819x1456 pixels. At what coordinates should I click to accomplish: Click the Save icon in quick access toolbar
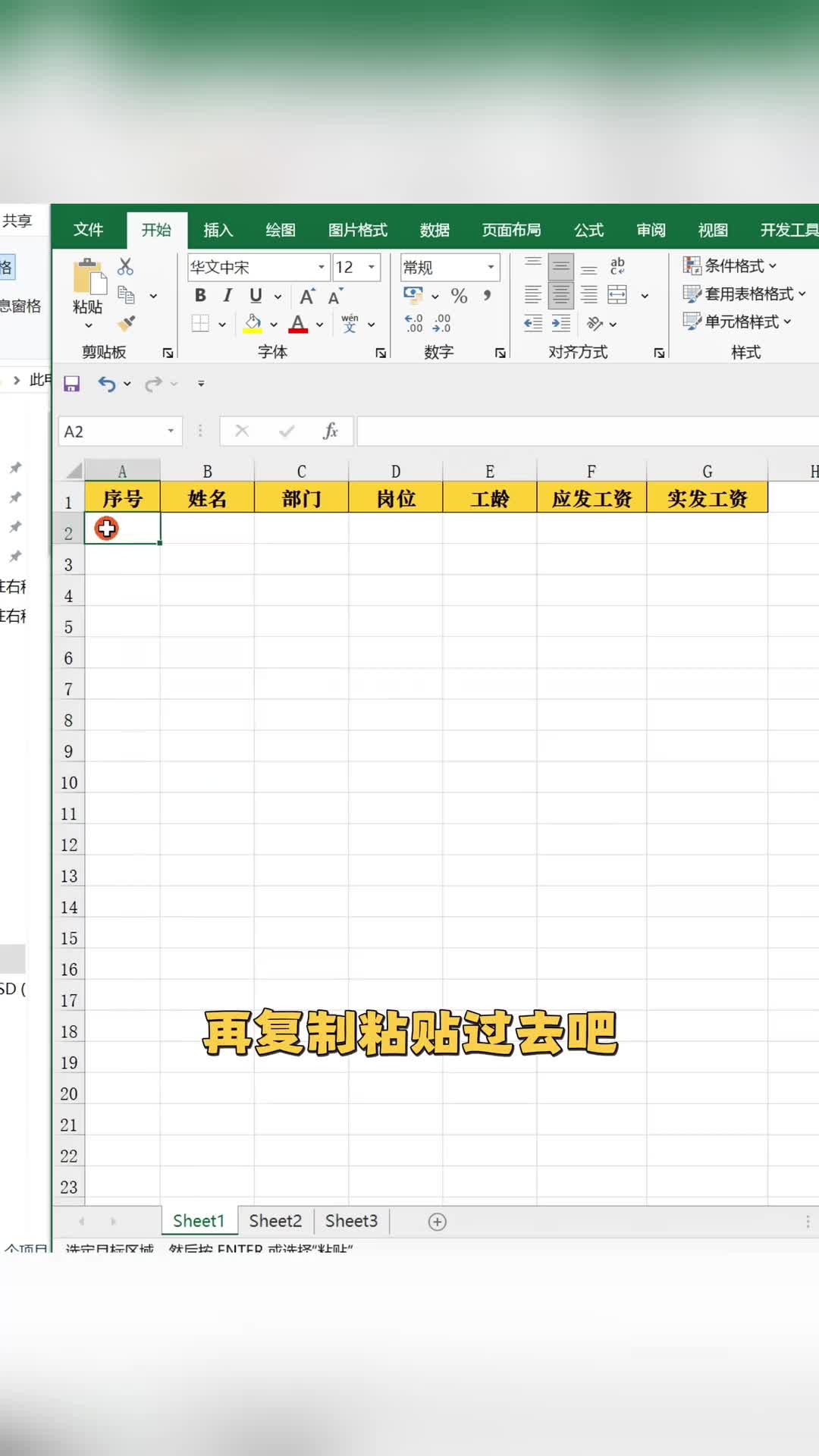[x=71, y=384]
